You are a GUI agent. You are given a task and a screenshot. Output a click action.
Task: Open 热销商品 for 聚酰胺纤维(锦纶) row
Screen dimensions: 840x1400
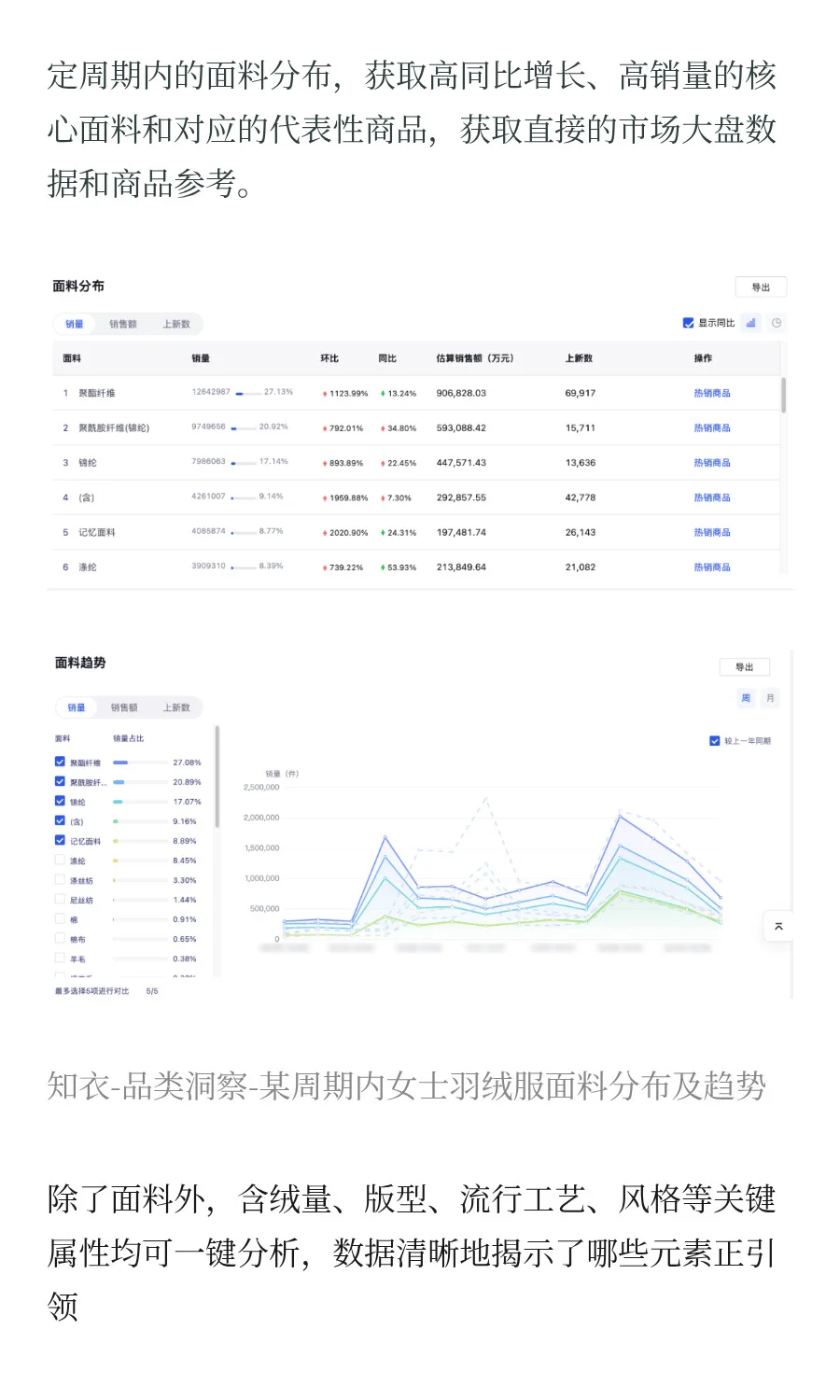pos(712,427)
